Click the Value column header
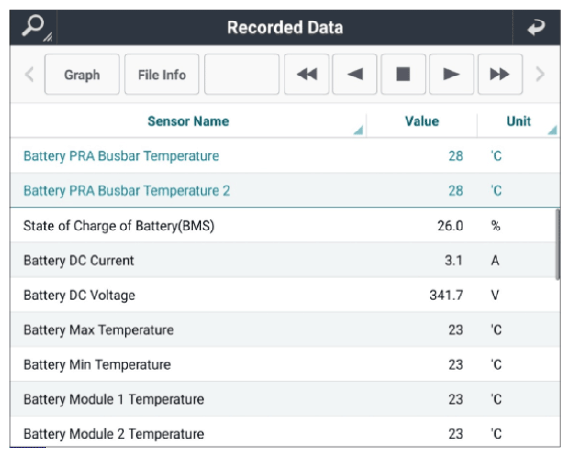 [422, 121]
